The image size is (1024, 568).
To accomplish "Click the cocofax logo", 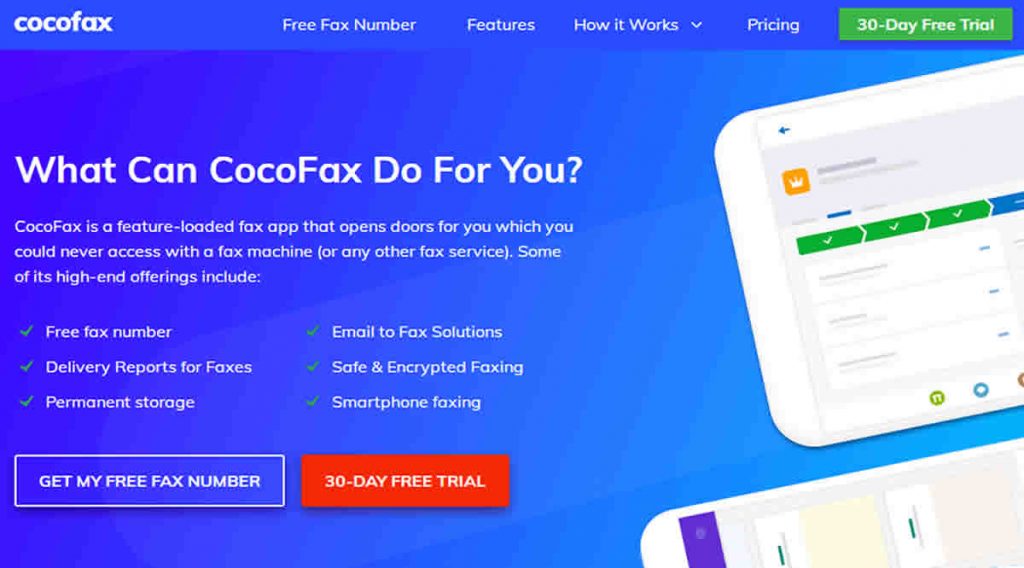I will (63, 23).
